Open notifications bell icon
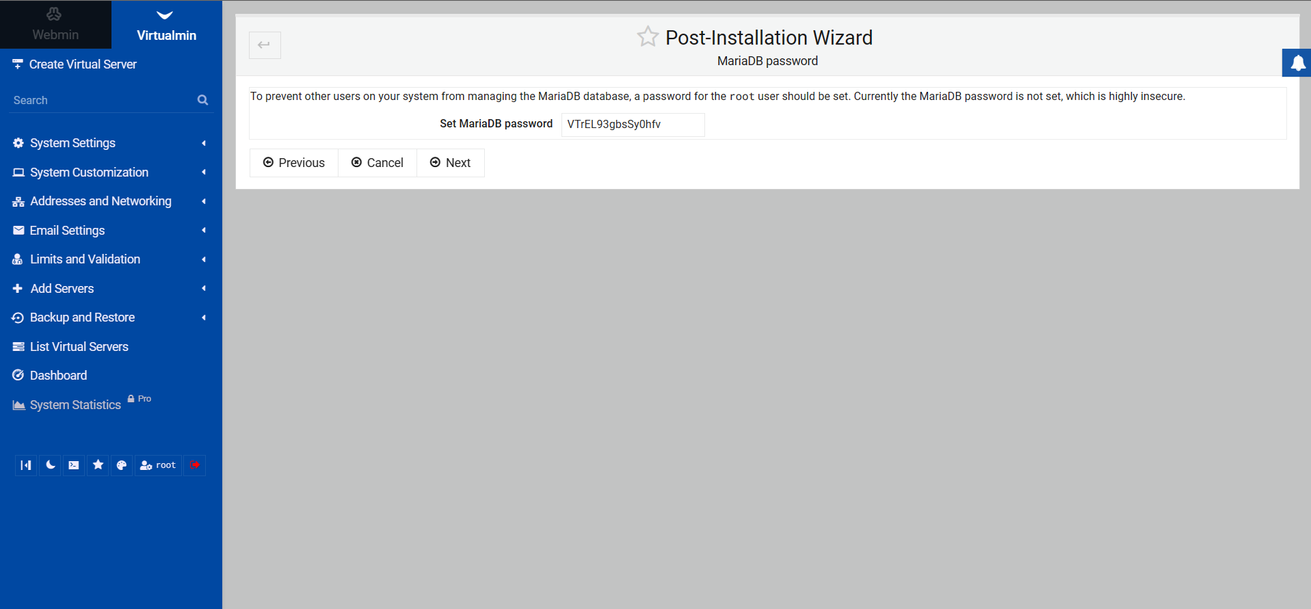The height and width of the screenshot is (609, 1311). (x=1297, y=63)
